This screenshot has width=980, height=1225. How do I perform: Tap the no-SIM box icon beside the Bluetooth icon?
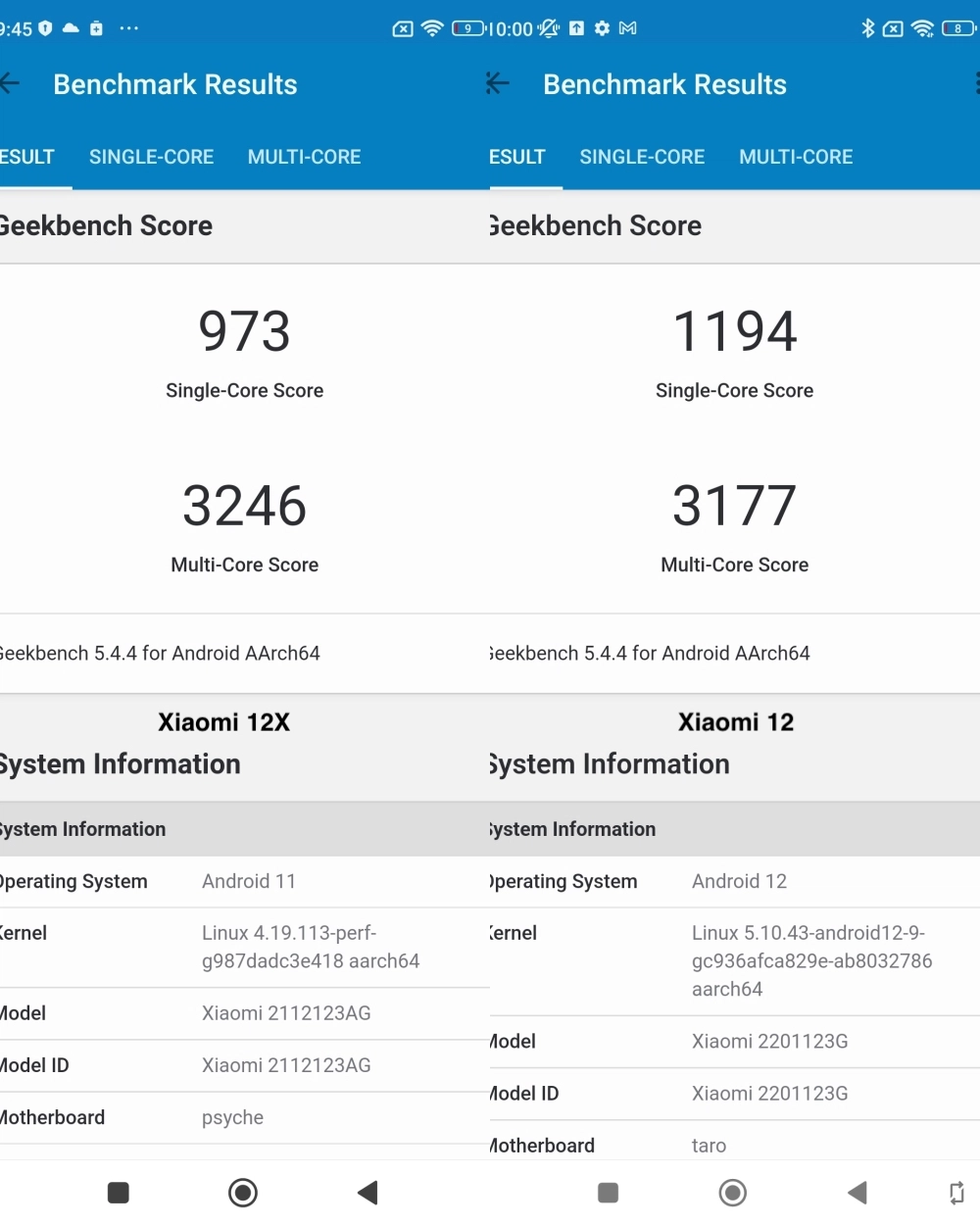[893, 28]
